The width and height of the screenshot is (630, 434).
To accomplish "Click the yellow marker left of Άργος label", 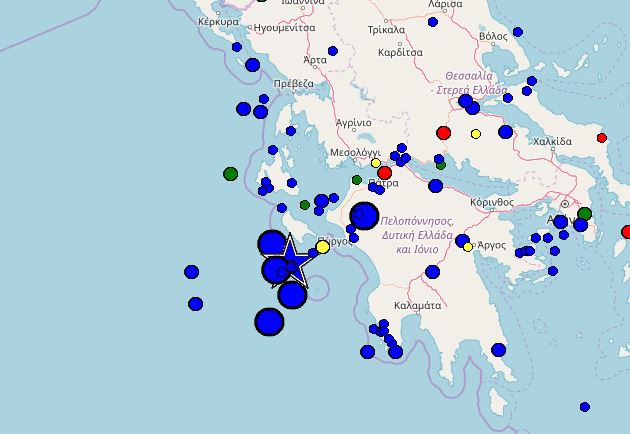I will (468, 247).
